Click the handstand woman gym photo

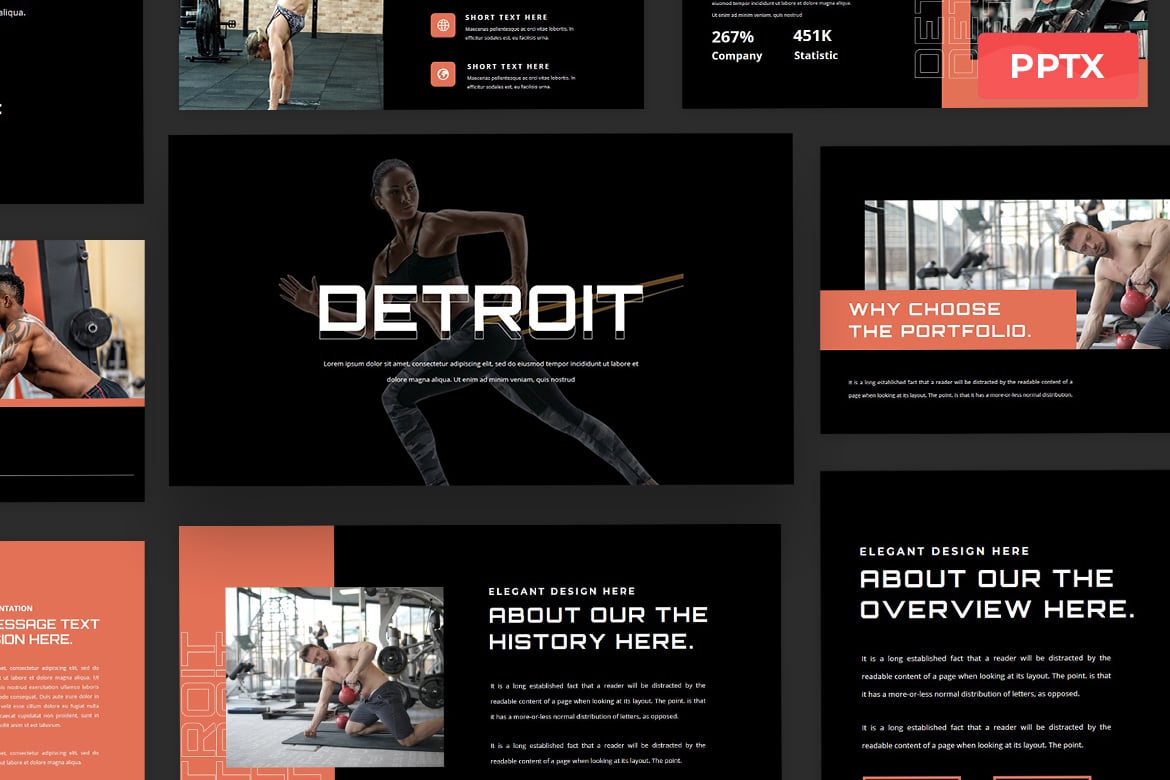pyautogui.click(x=281, y=54)
